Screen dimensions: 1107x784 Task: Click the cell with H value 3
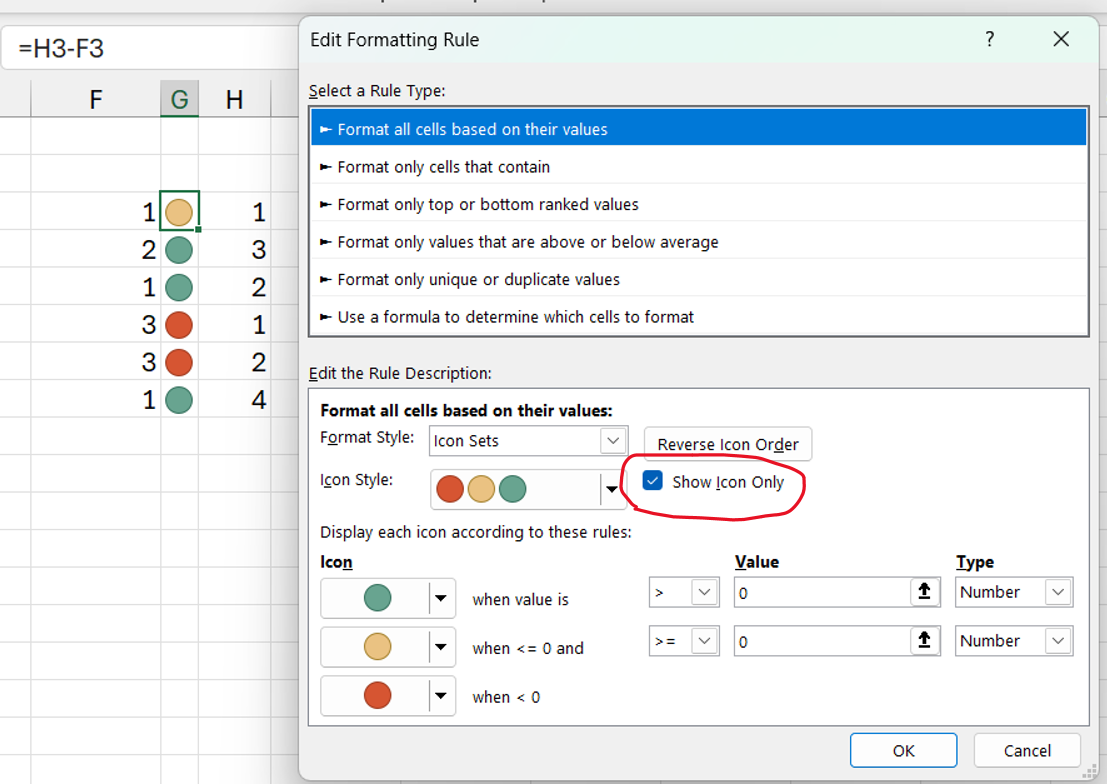234,249
